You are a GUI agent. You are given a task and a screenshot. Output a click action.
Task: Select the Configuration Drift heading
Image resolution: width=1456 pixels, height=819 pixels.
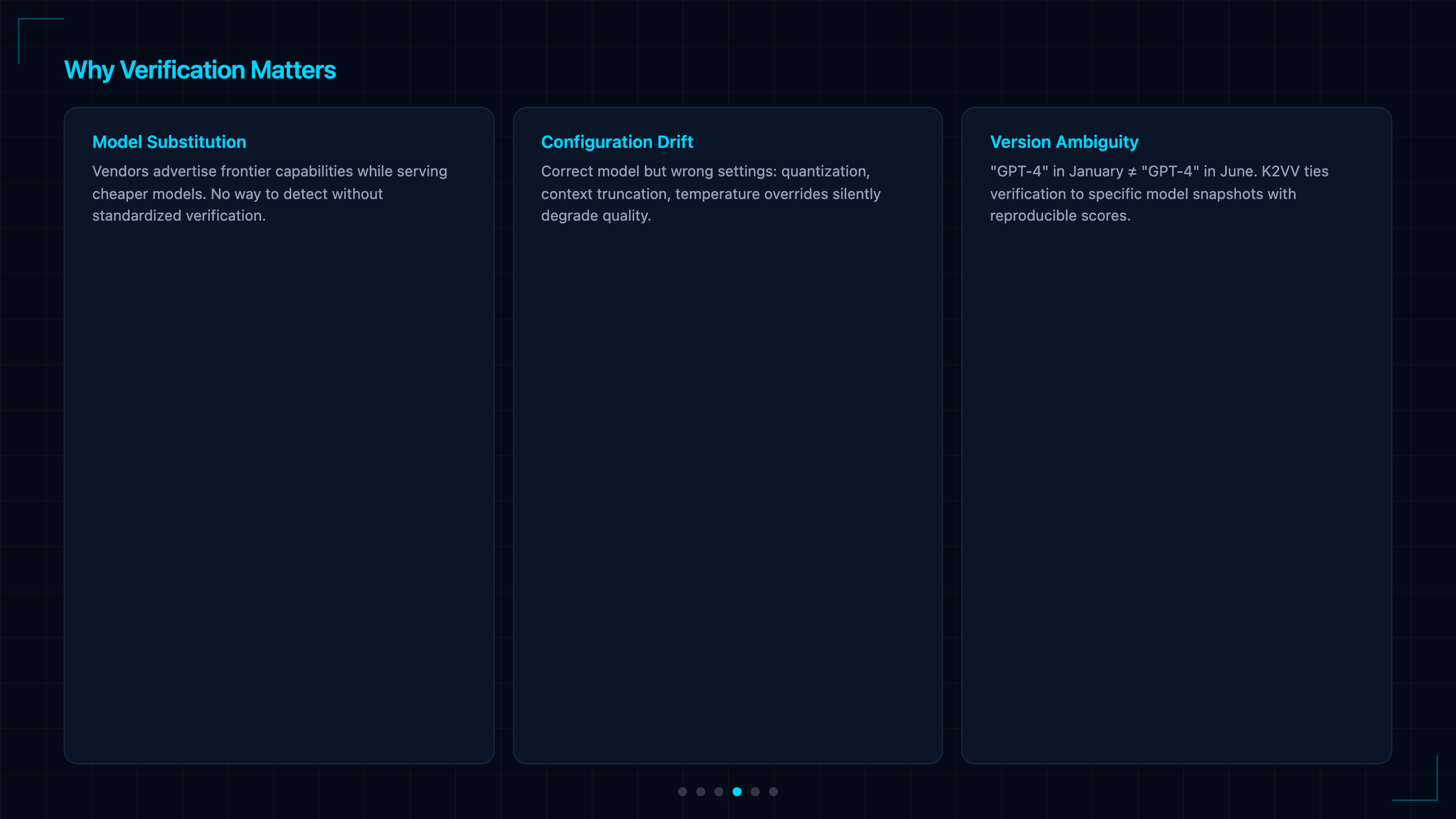617,142
